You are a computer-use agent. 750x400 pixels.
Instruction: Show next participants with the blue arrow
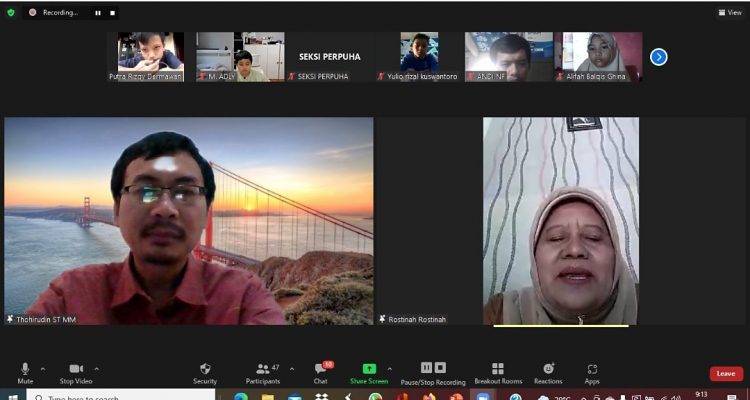[659, 57]
